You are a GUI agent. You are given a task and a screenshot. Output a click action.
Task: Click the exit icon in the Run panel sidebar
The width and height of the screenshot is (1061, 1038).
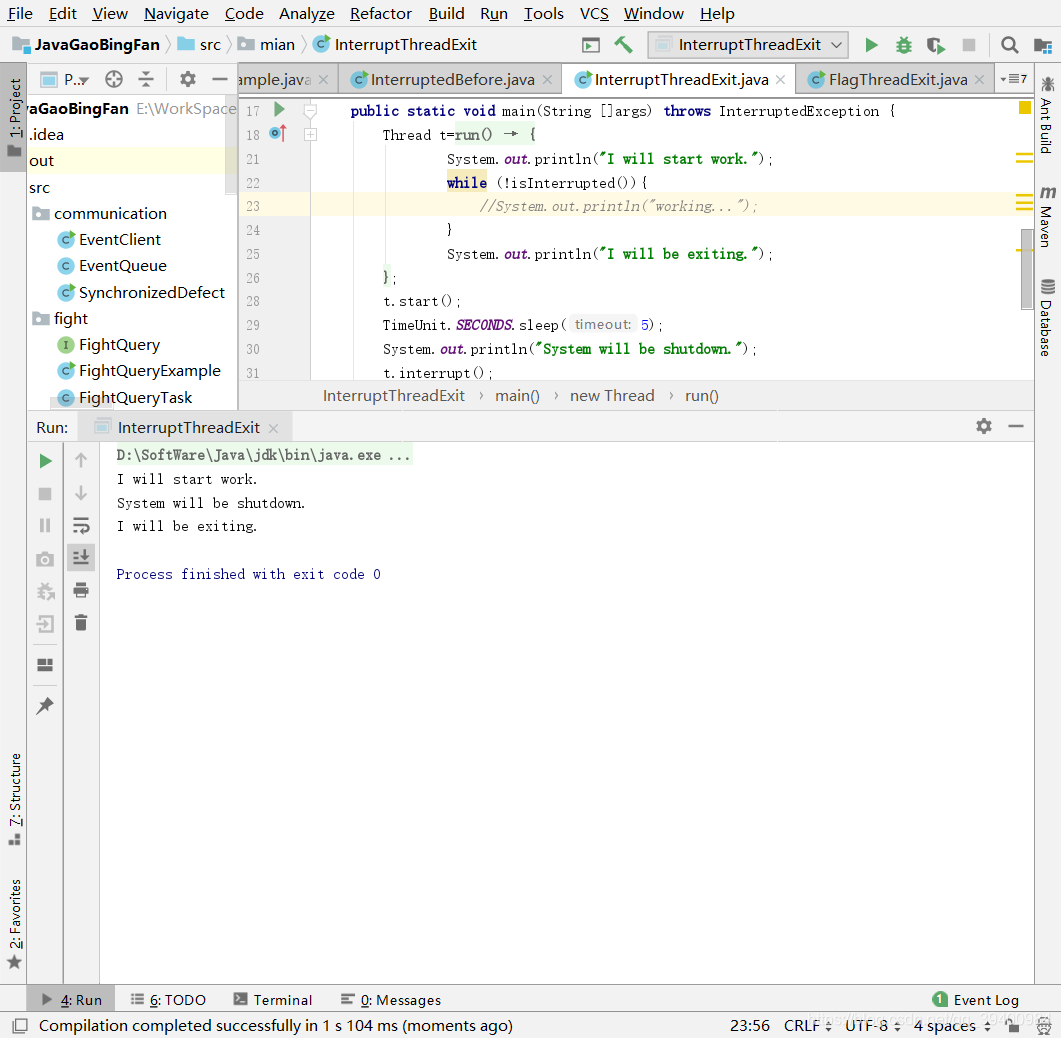coord(45,624)
